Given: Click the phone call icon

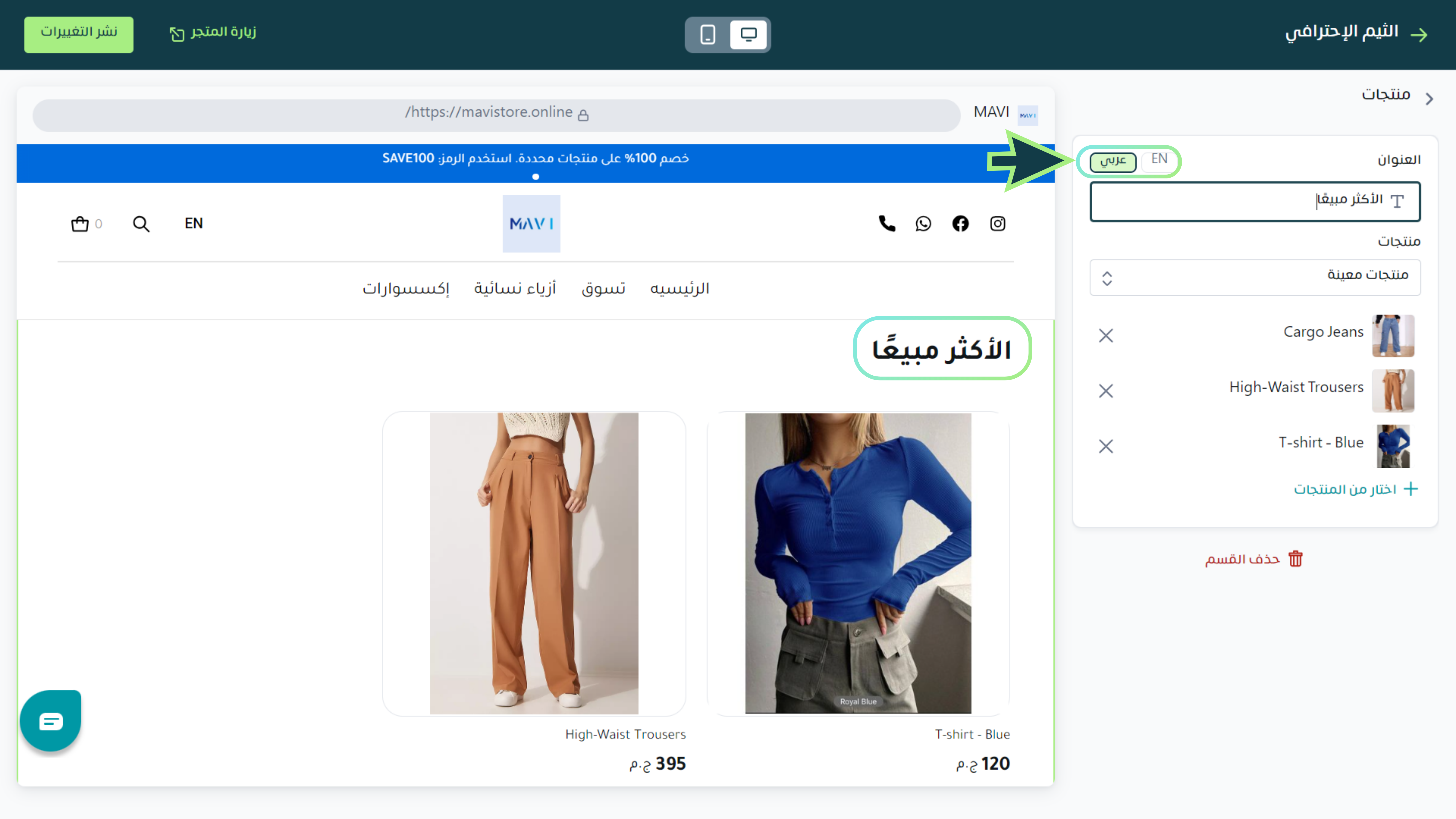Looking at the screenshot, I should click(887, 224).
